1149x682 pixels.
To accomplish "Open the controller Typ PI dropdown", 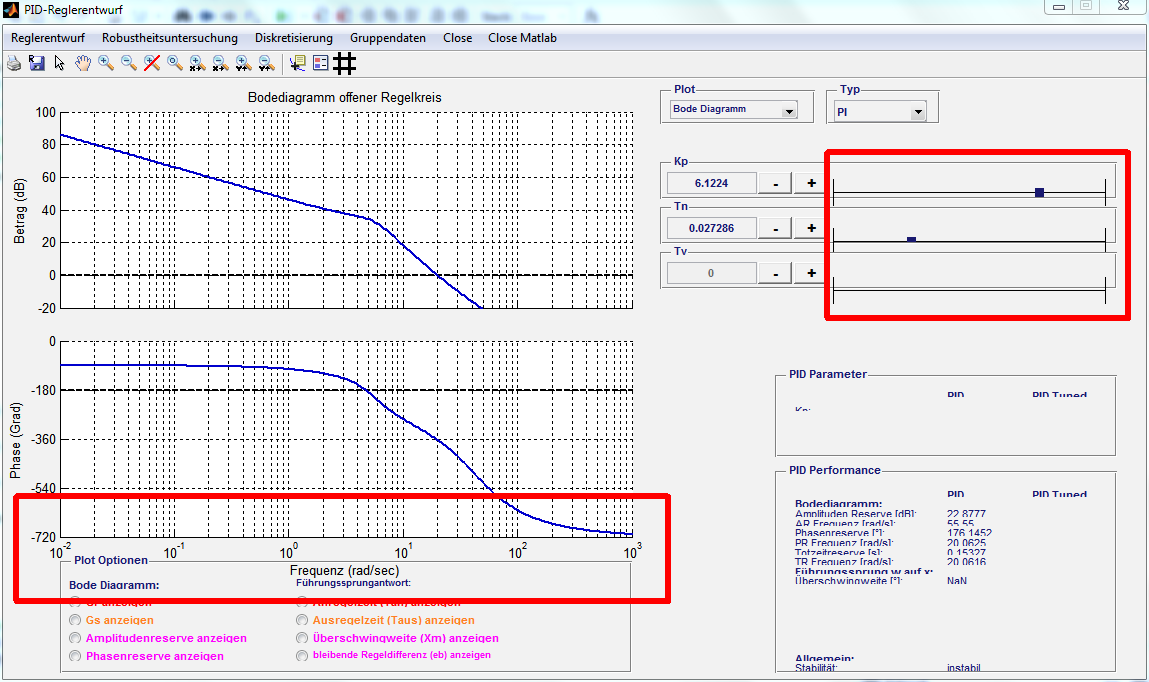I will [x=877, y=113].
